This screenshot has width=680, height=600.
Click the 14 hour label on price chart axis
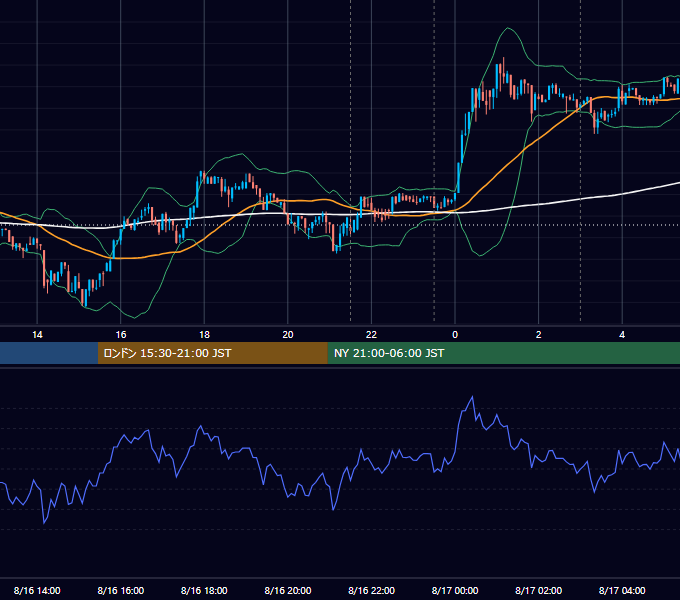click(x=37, y=335)
